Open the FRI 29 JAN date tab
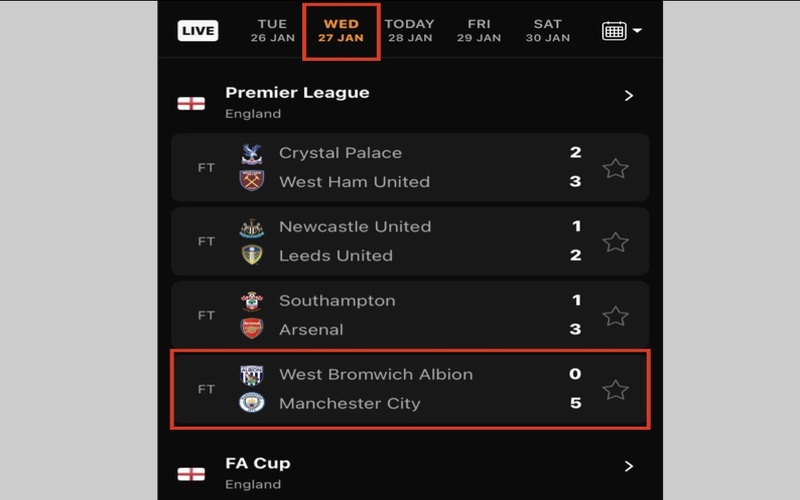 tap(479, 31)
